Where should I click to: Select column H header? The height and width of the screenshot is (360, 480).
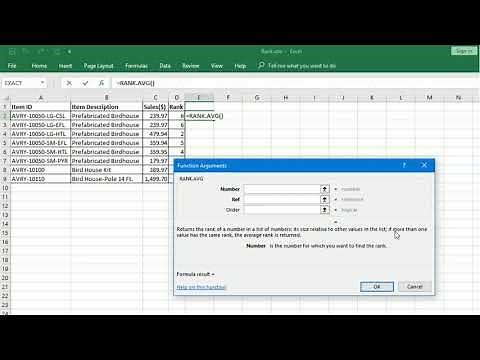tap(286, 97)
